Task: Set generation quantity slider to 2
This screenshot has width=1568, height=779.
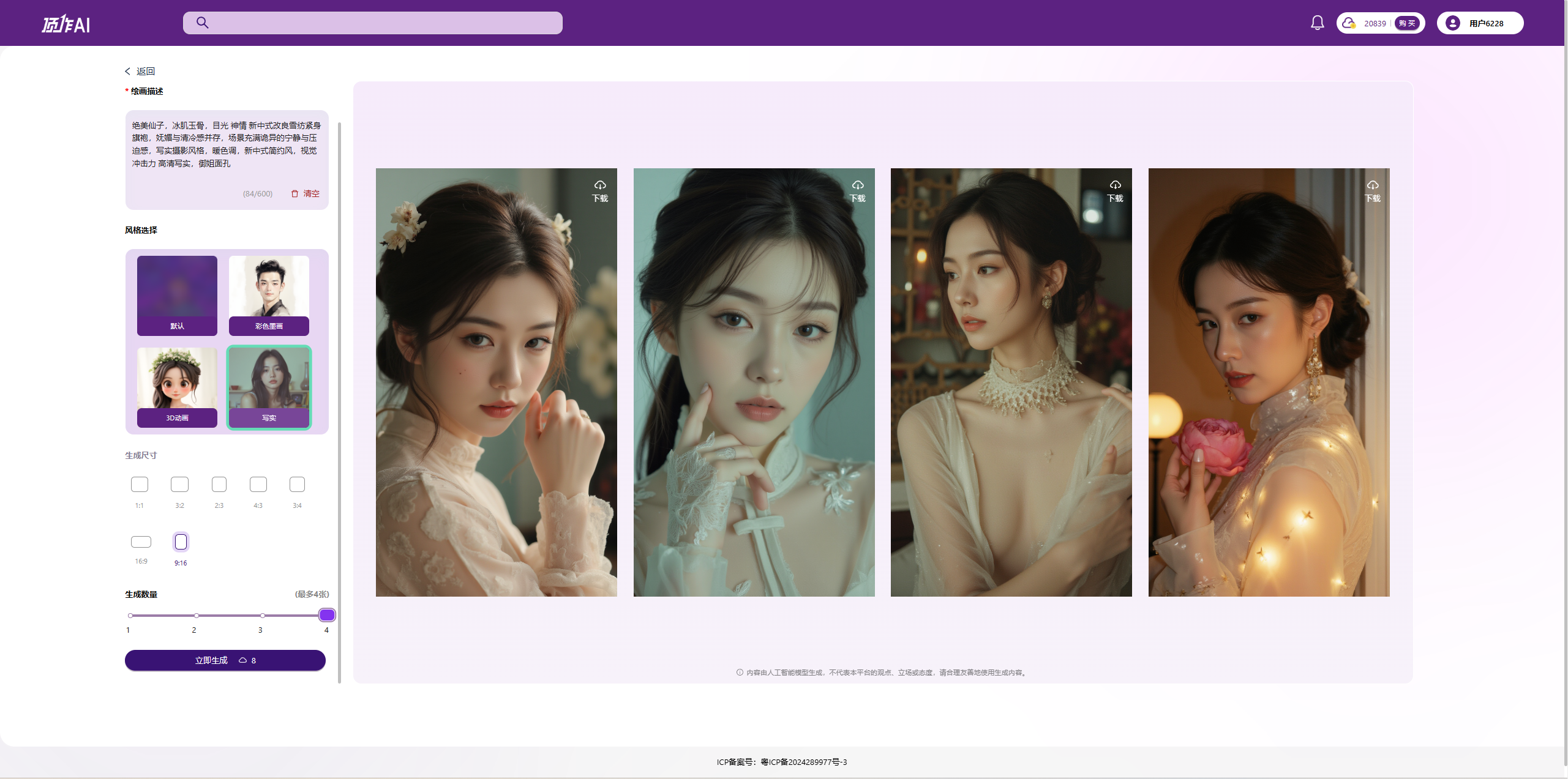Action: (x=196, y=616)
